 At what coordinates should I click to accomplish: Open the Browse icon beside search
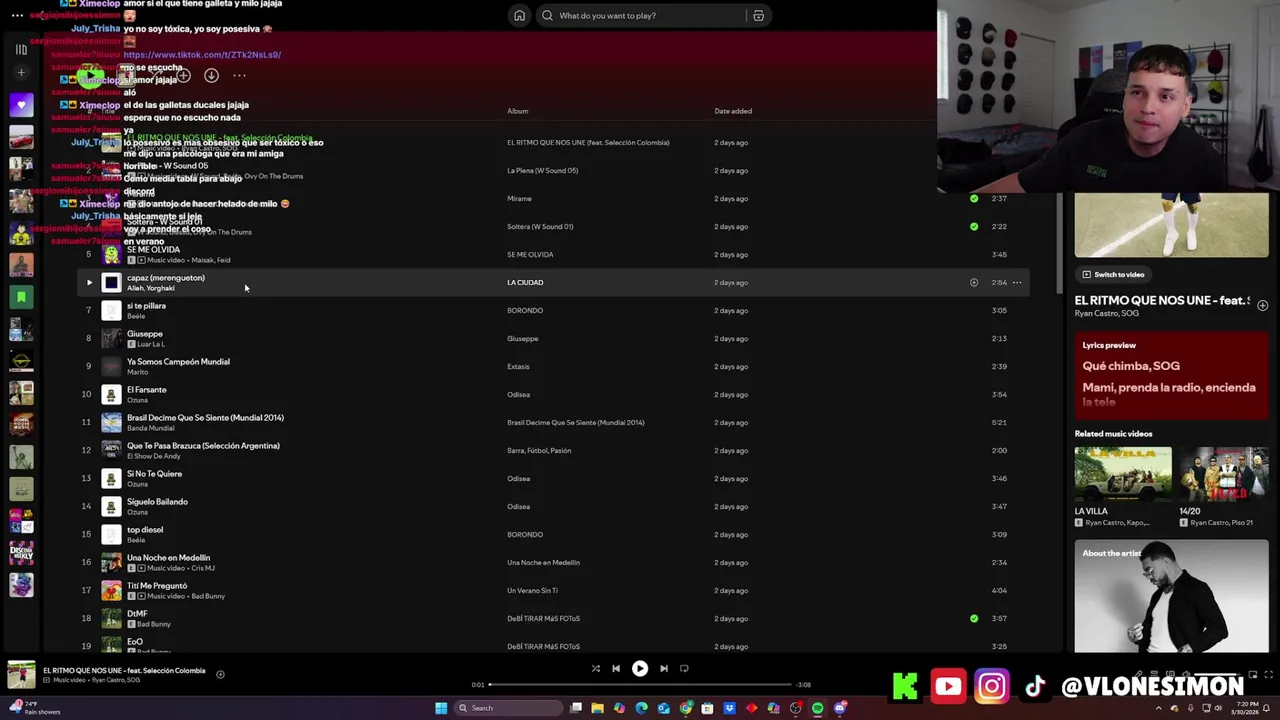coord(759,16)
